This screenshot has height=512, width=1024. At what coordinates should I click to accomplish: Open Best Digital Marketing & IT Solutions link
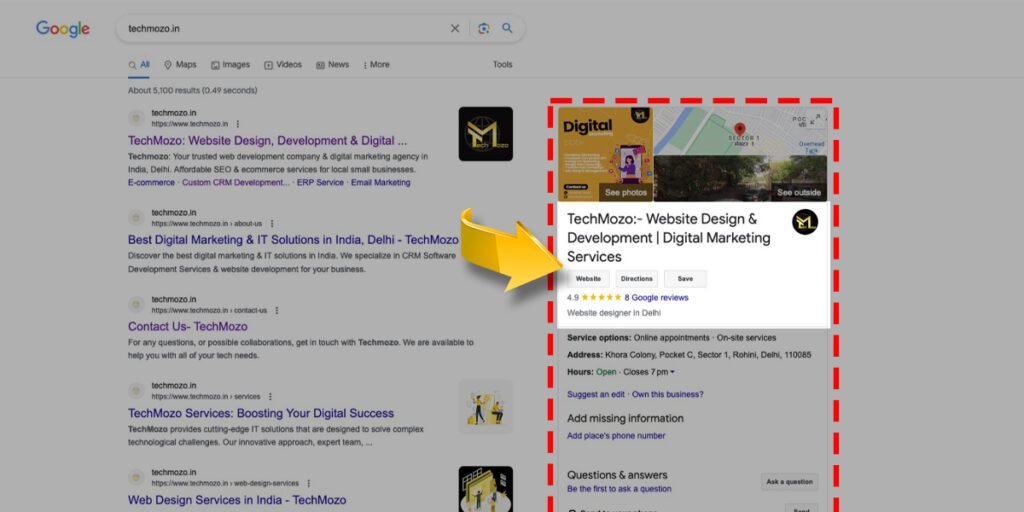click(x=293, y=240)
